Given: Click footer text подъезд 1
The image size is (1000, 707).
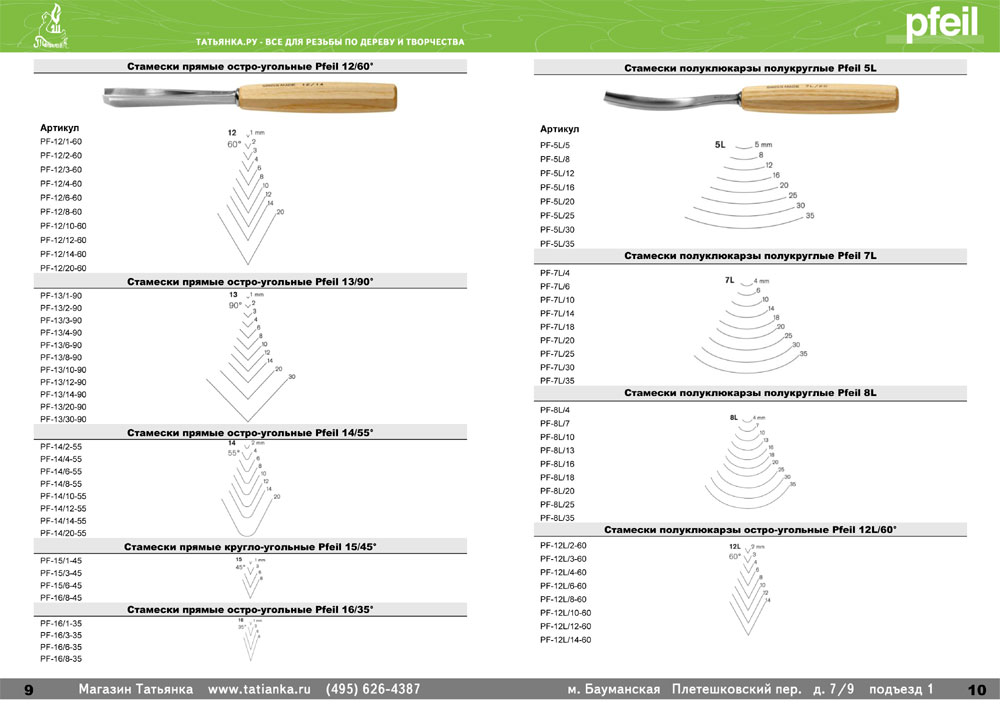Looking at the screenshot, I should 901,689.
